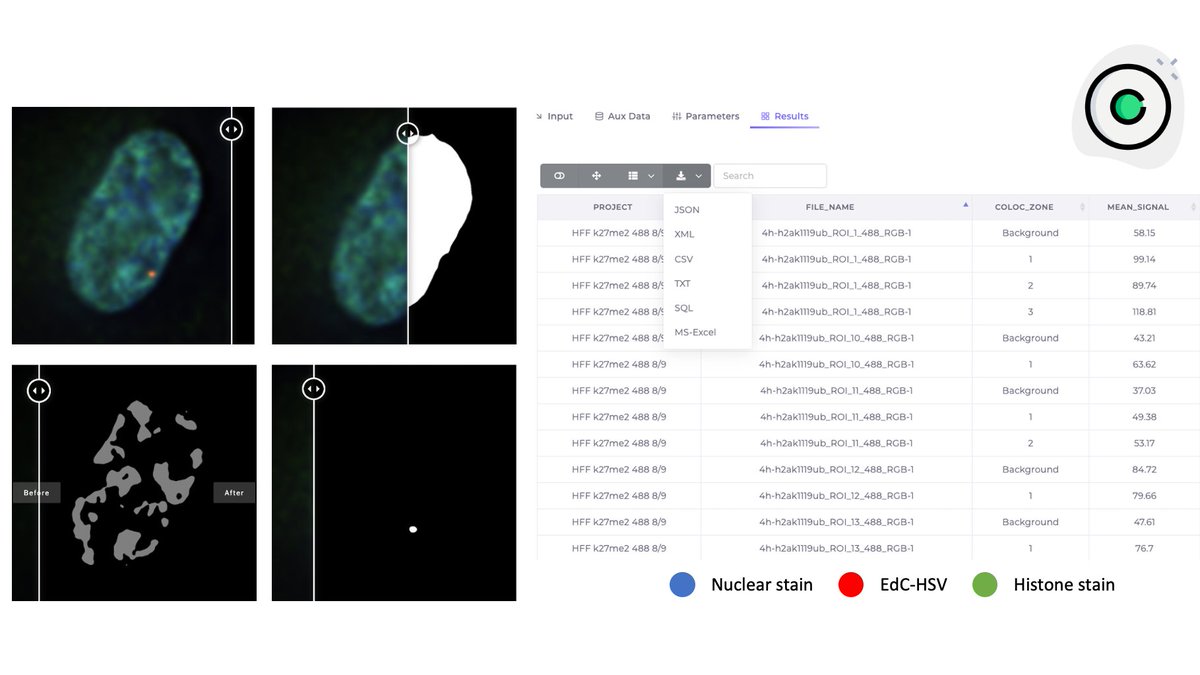
Task: Click the 84.72 mean signal cell
Action: 1144,469
